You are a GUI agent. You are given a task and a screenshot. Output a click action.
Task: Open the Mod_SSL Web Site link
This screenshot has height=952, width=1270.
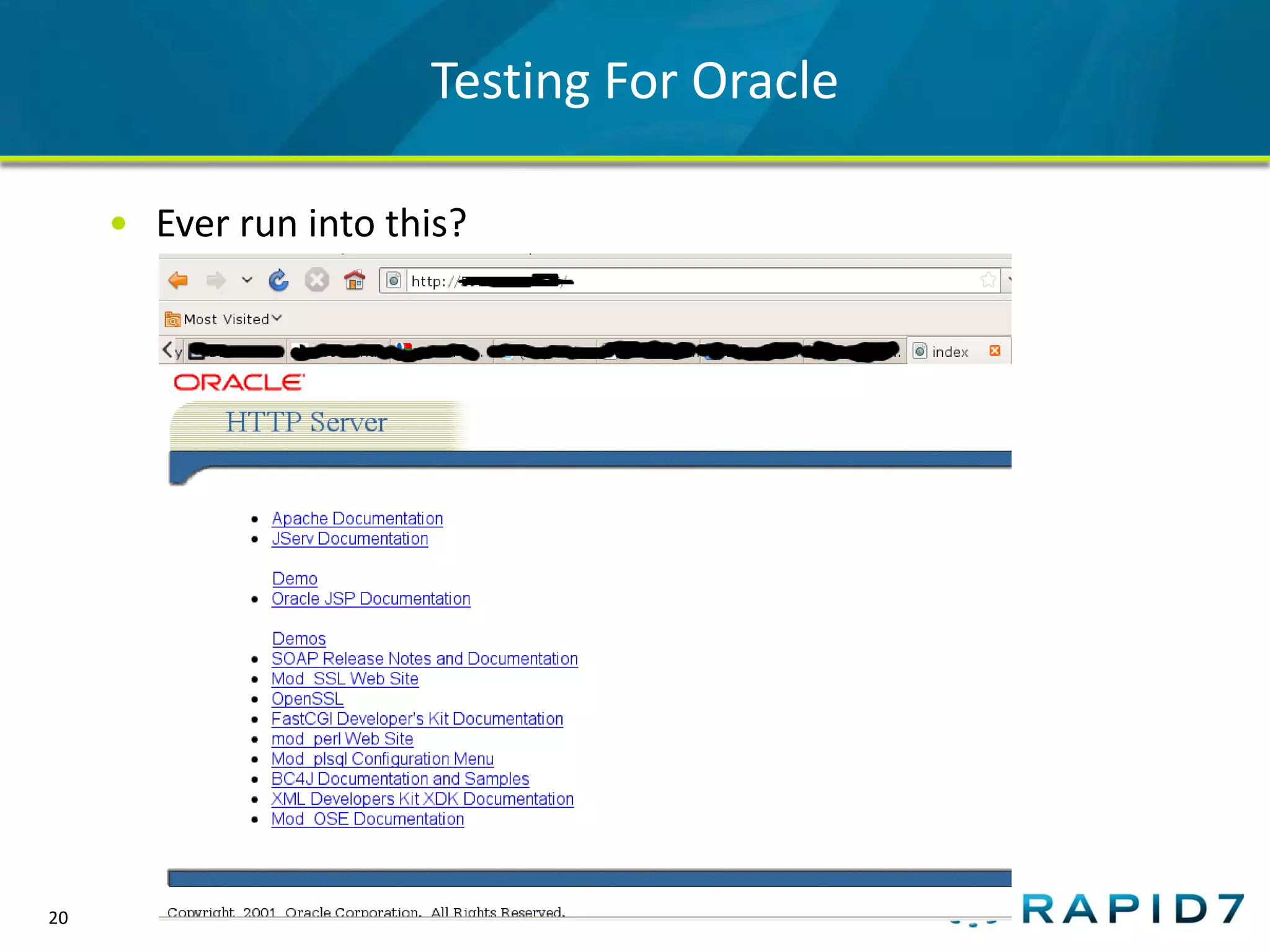point(345,679)
